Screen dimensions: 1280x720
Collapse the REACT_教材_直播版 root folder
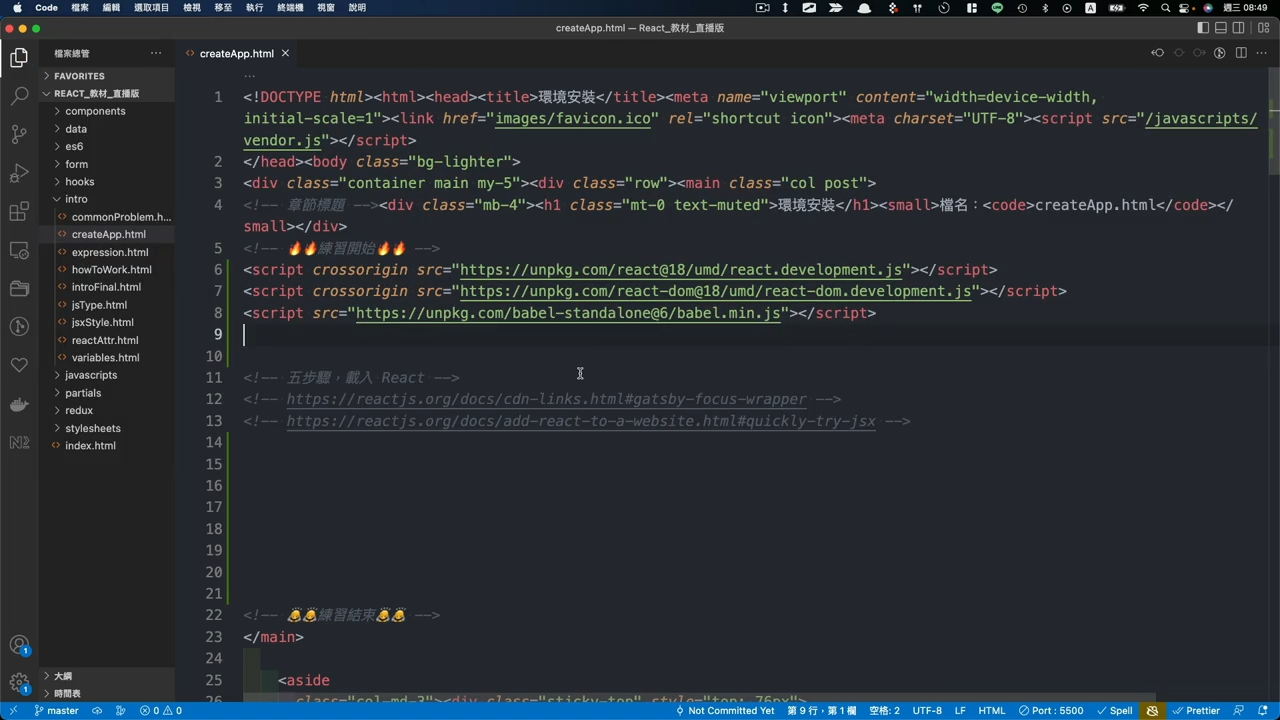[x=107, y=93]
